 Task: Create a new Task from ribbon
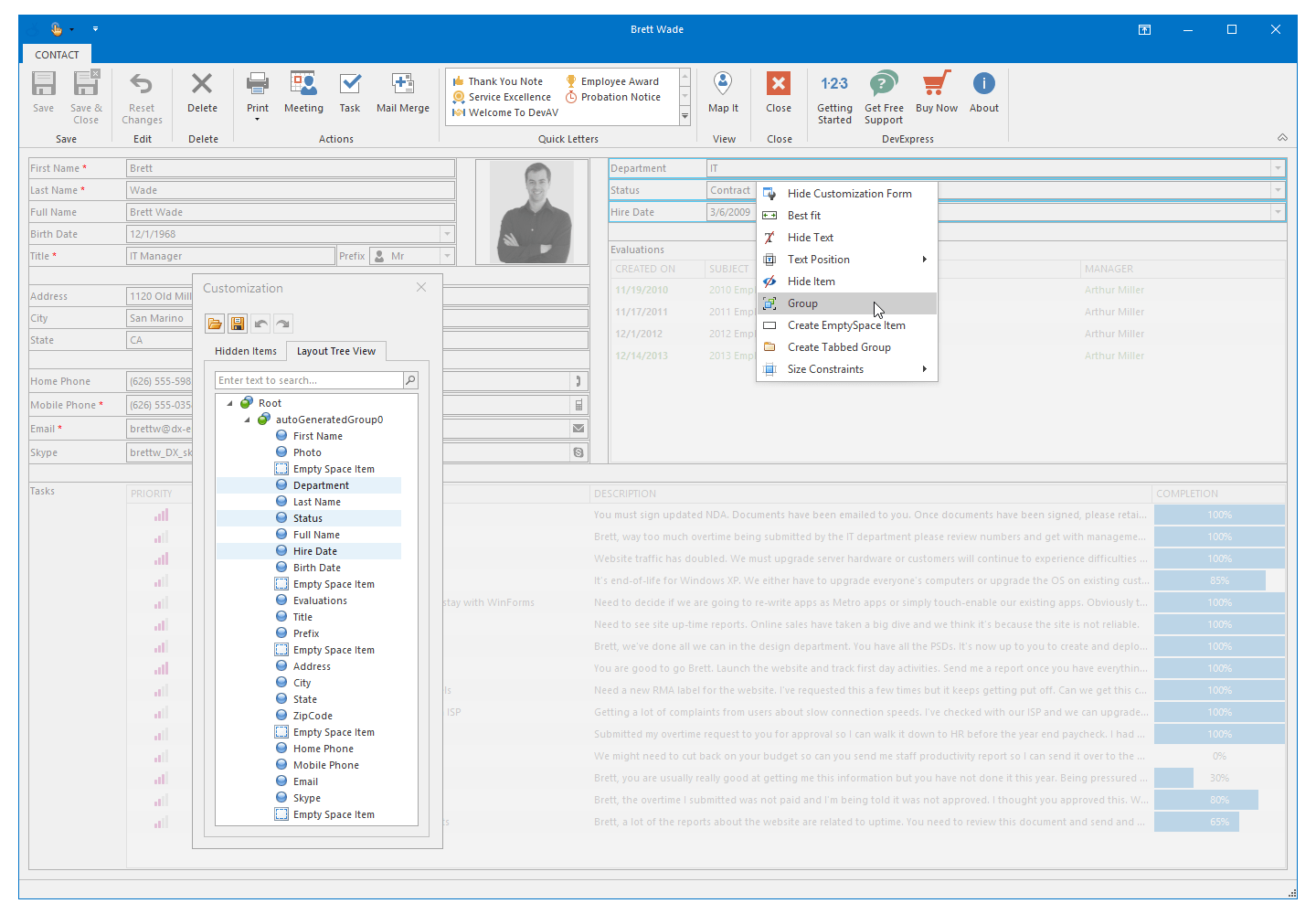tap(350, 85)
